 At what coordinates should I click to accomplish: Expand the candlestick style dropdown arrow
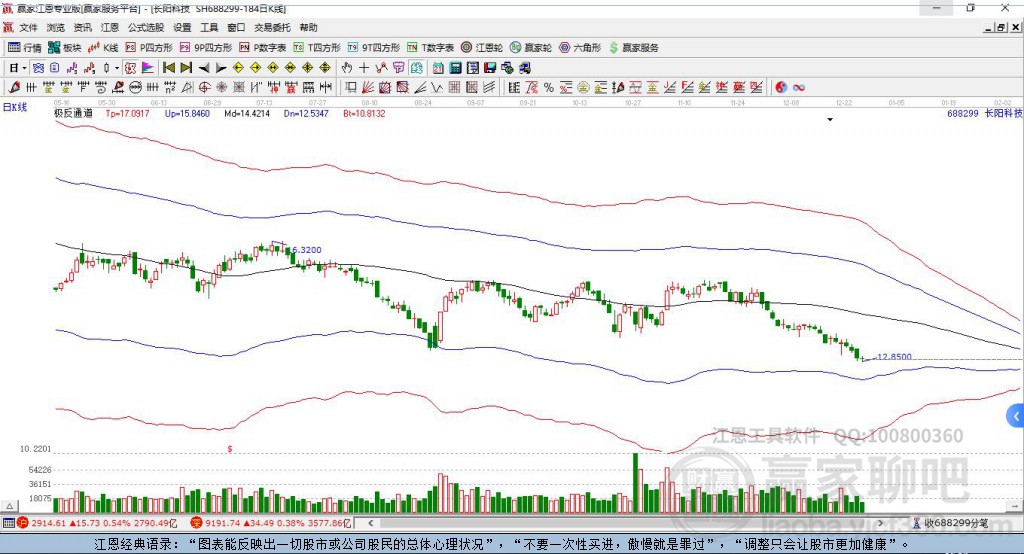click(117, 68)
